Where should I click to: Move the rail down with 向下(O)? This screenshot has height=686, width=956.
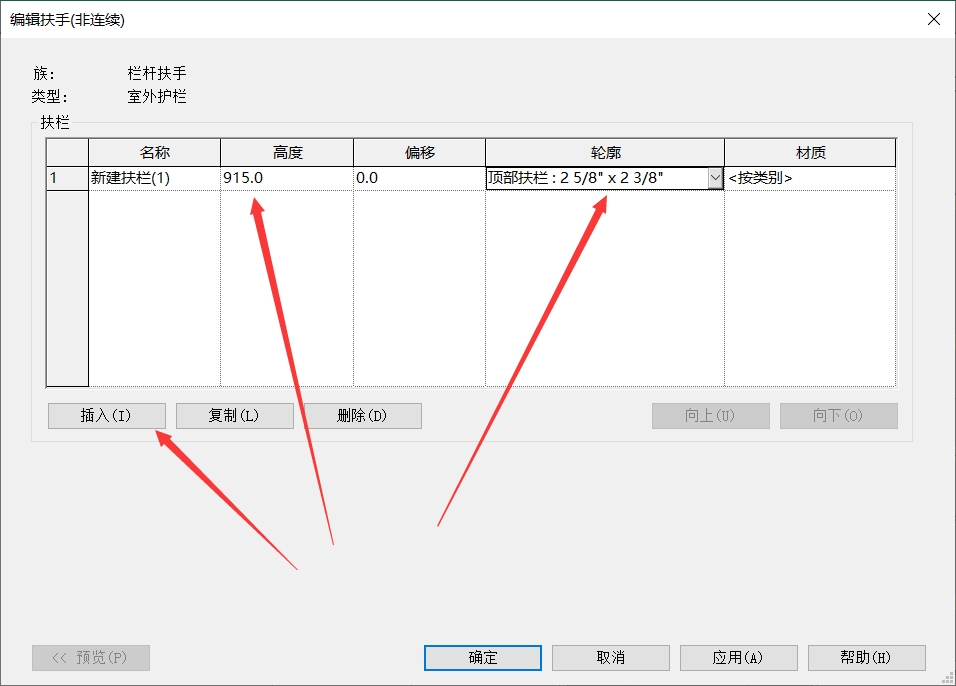[838, 416]
